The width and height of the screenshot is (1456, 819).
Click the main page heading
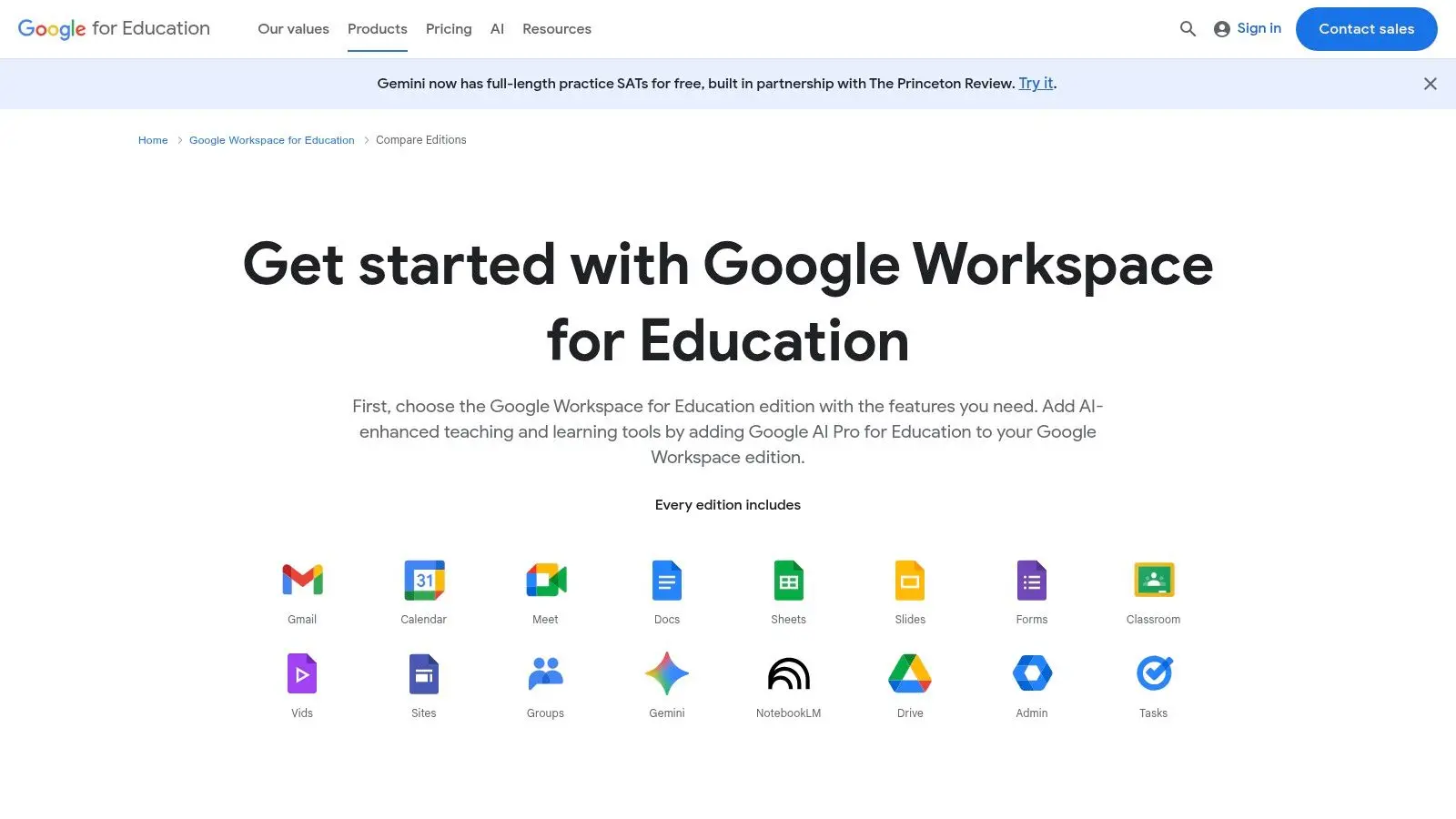tap(728, 302)
